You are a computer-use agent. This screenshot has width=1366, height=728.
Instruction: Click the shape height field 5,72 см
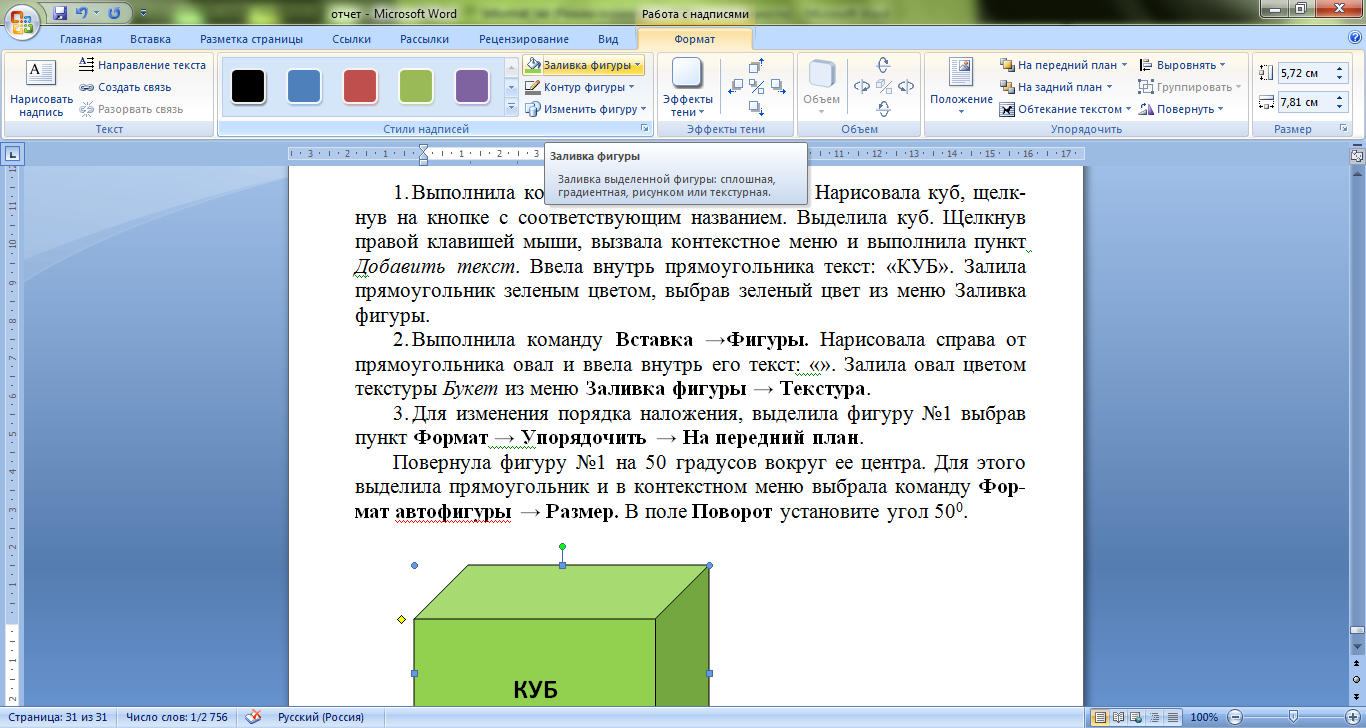tap(1304, 73)
